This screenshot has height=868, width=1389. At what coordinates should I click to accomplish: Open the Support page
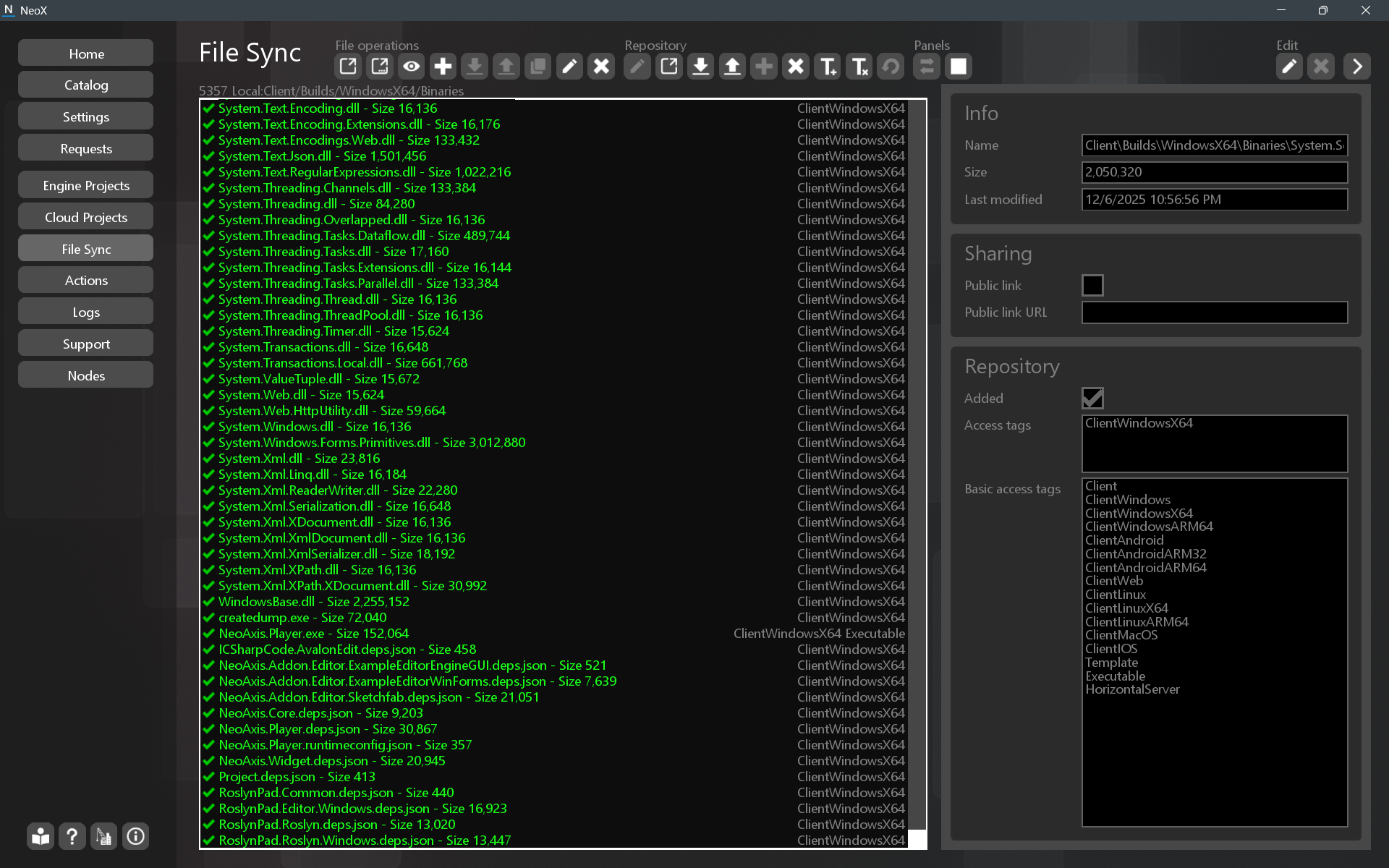coord(85,344)
